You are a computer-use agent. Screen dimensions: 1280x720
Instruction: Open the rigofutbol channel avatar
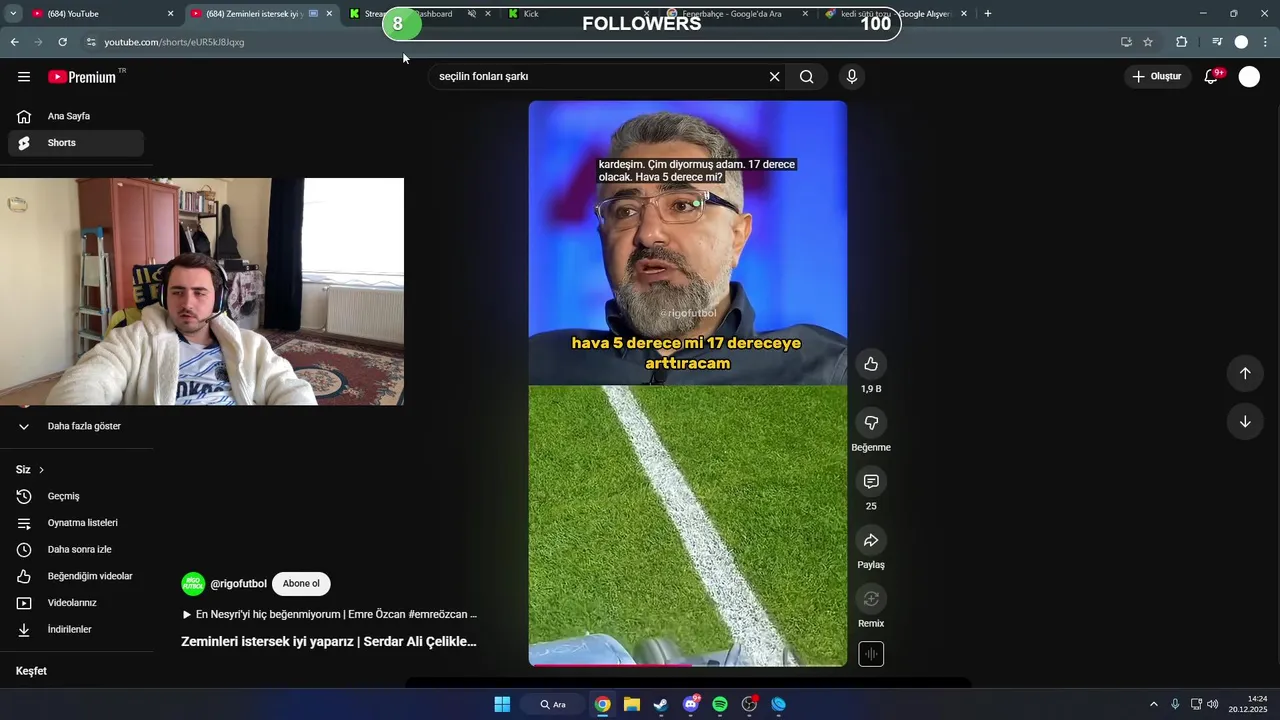tap(193, 584)
